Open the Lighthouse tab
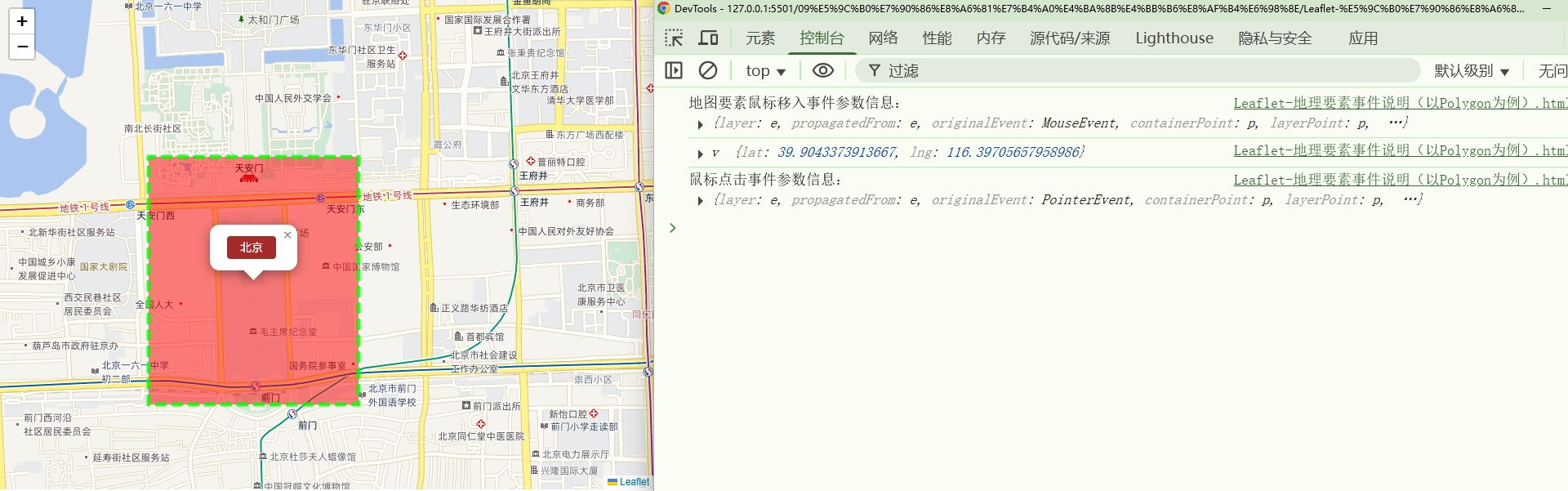Screen dimensions: 1568x491 pos(1174,38)
